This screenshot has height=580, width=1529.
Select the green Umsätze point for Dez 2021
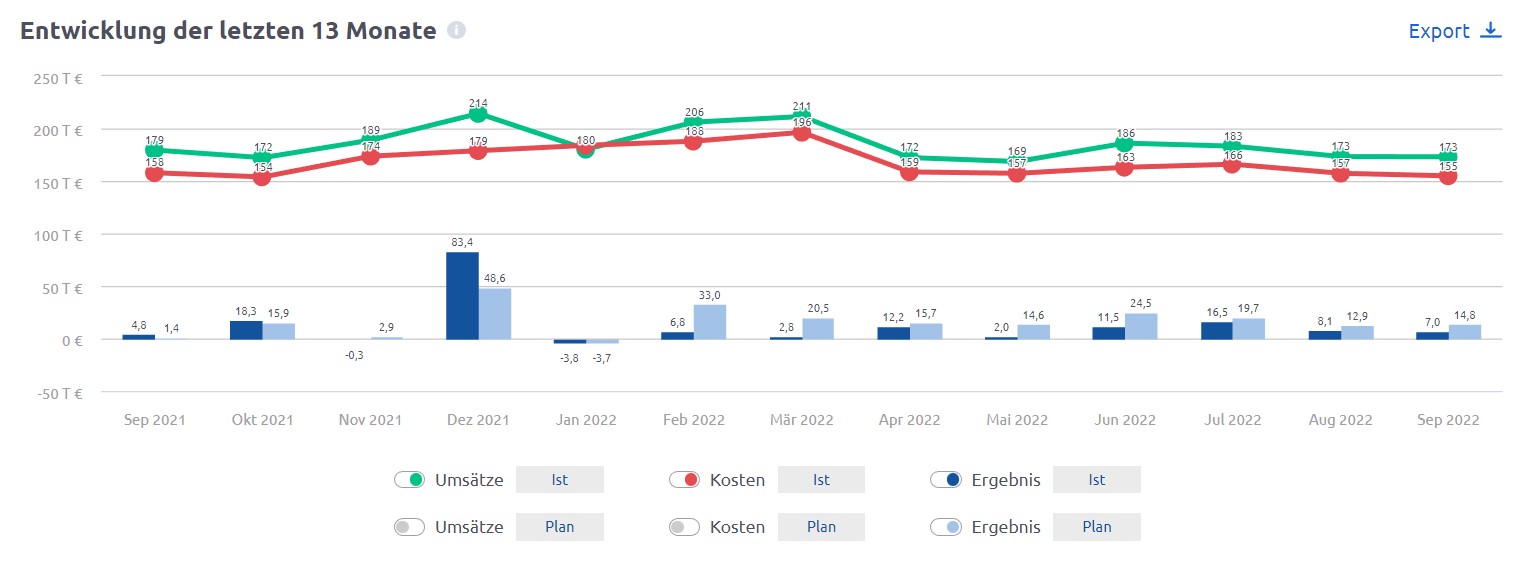point(478,115)
